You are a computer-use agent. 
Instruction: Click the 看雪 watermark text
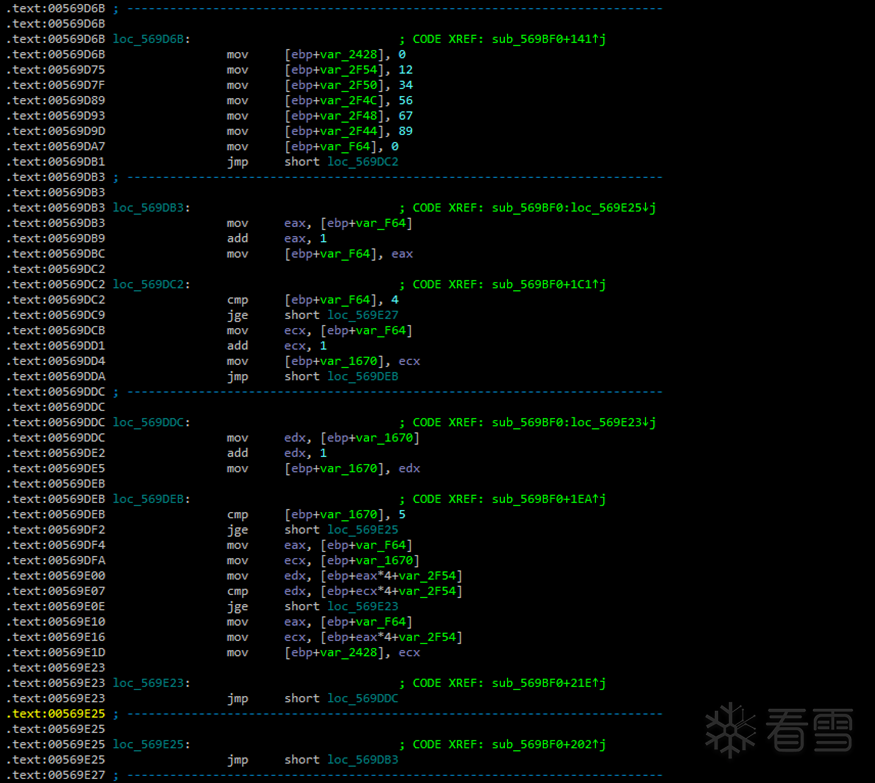coord(810,729)
